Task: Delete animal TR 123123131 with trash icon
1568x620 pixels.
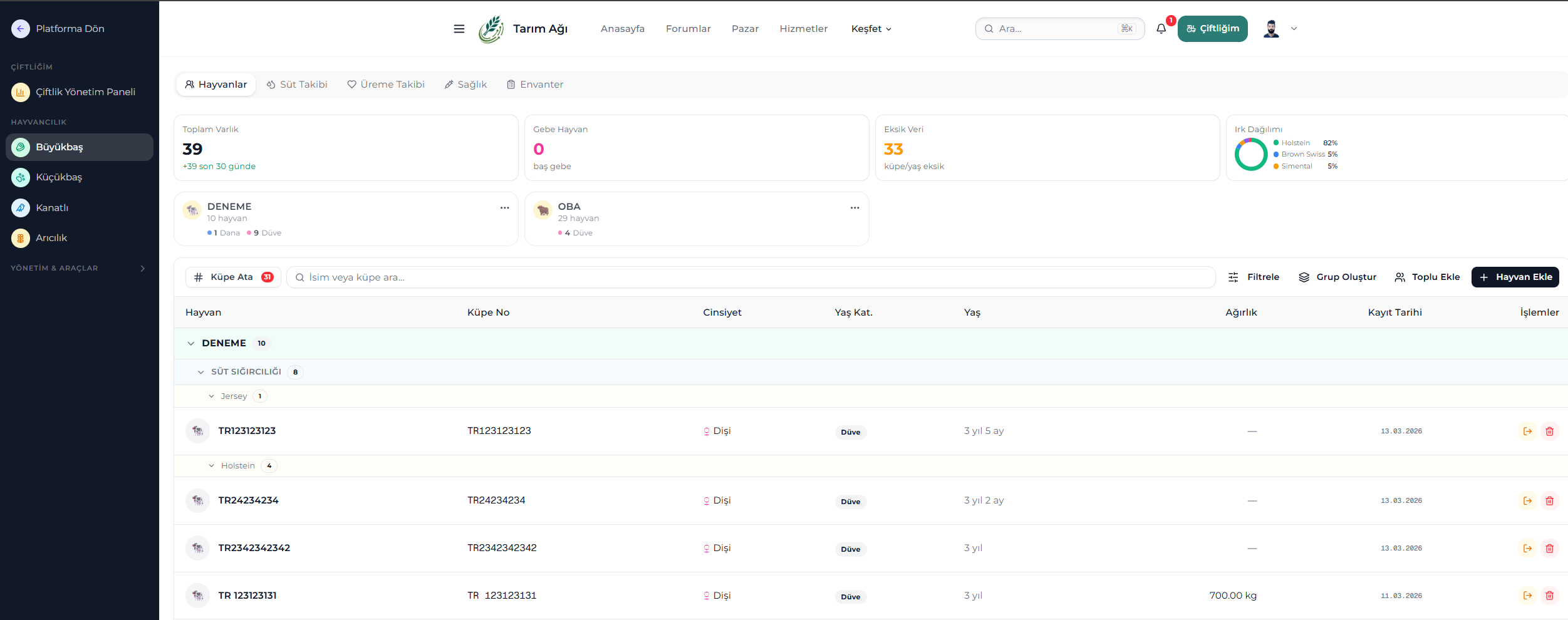Action: coord(1549,596)
